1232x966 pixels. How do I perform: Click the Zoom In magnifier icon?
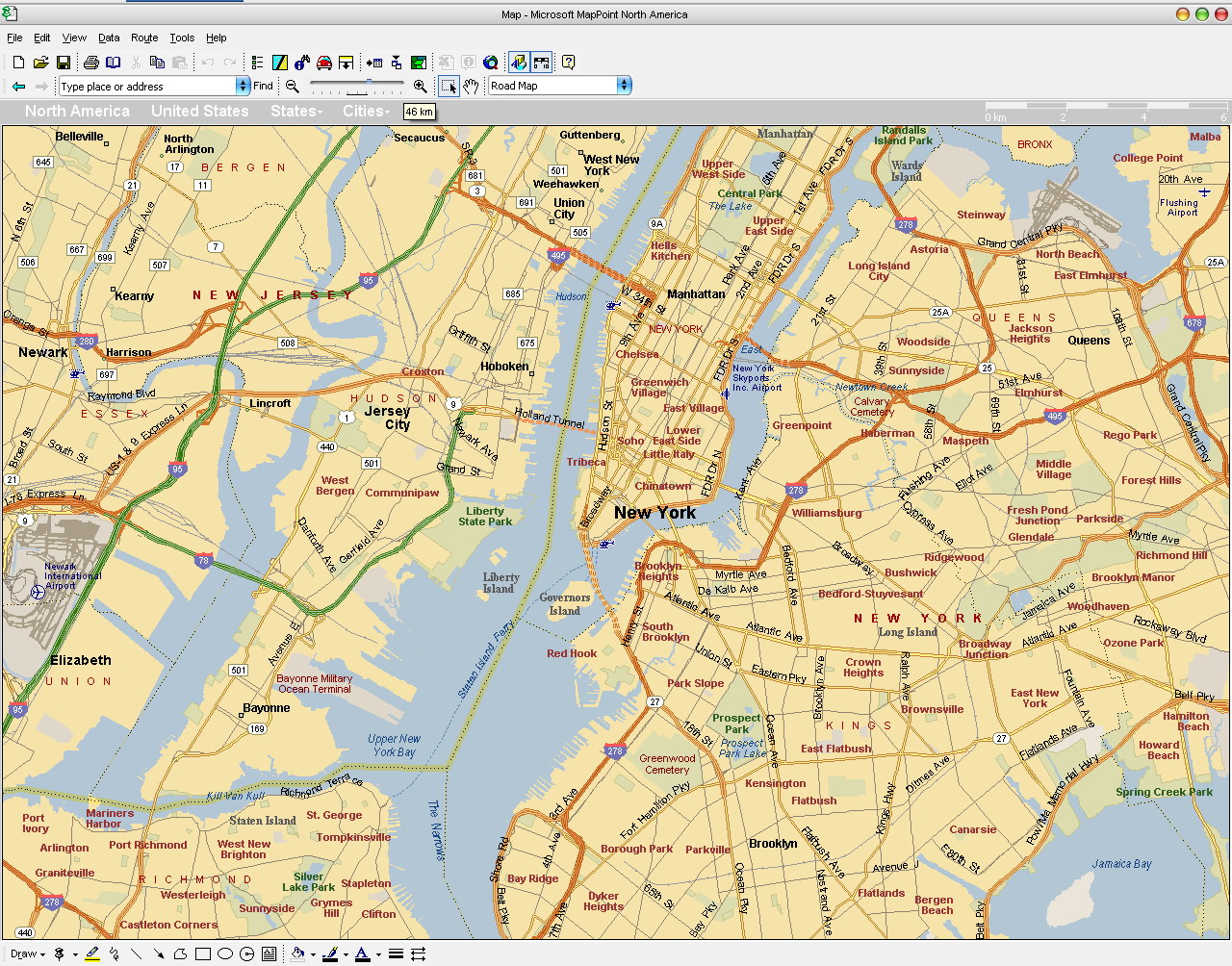(421, 87)
